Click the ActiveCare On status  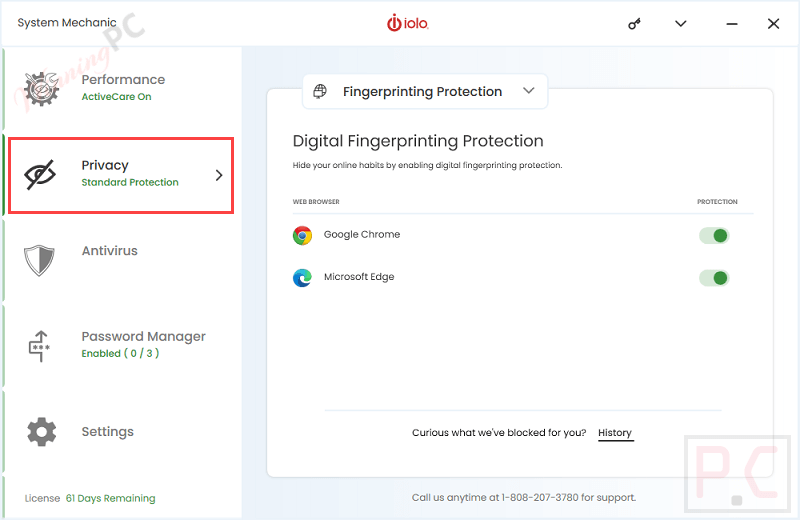(x=116, y=96)
